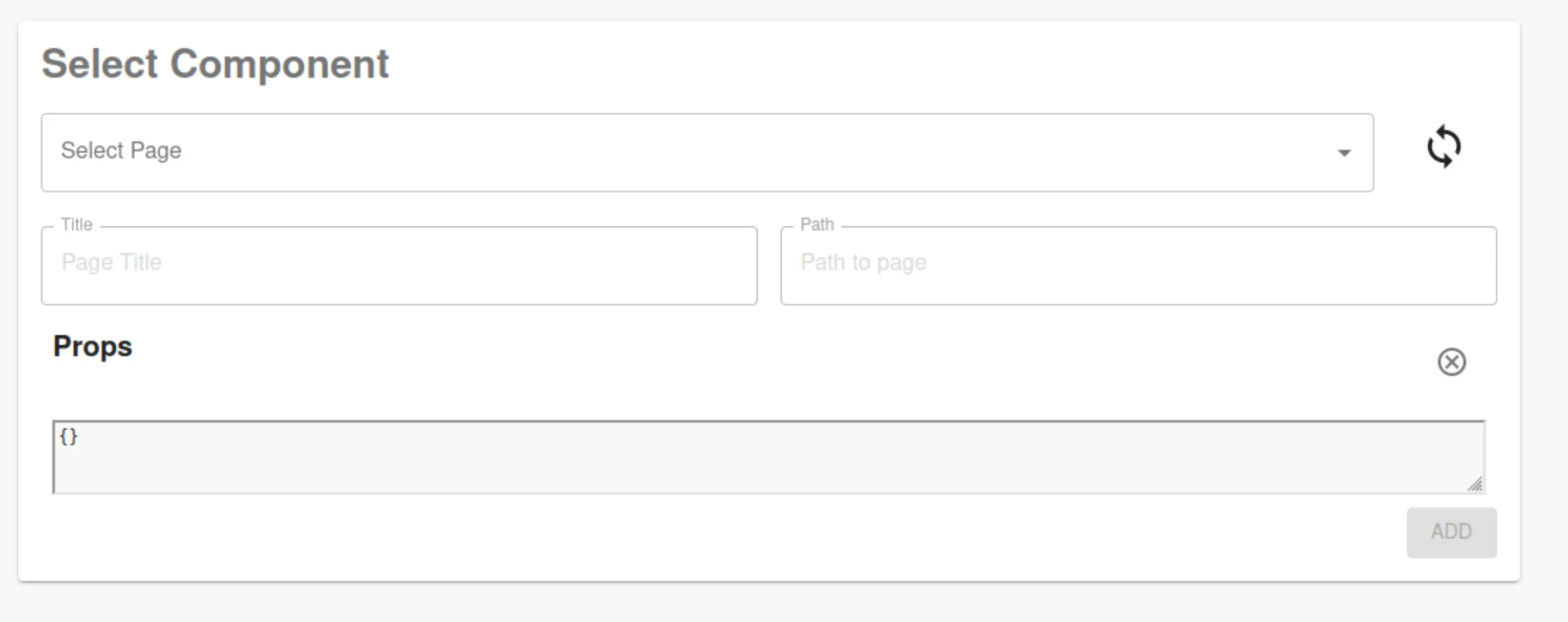Click the reset icon beside the Props heading
This screenshot has height=622, width=1568.
[x=1452, y=361]
